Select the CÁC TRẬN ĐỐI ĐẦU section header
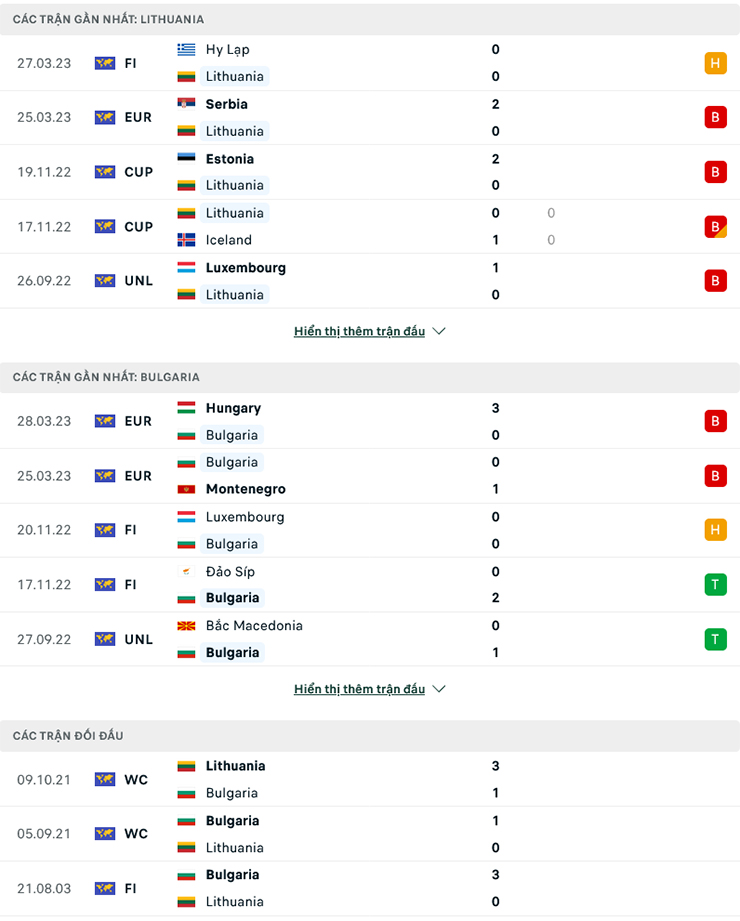Viewport: 740px width, 921px height. [x=68, y=736]
